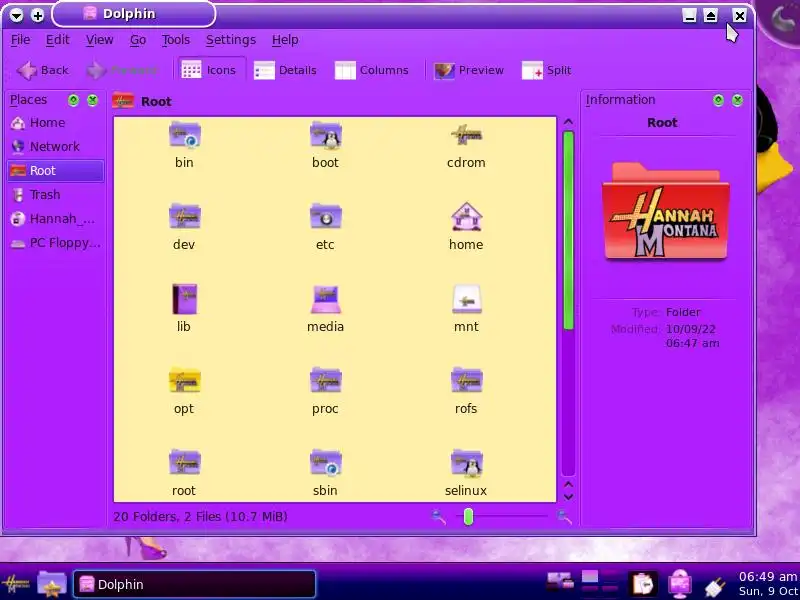Toggle the Preview option
The width and height of the screenshot is (800, 600).
[x=469, y=70]
